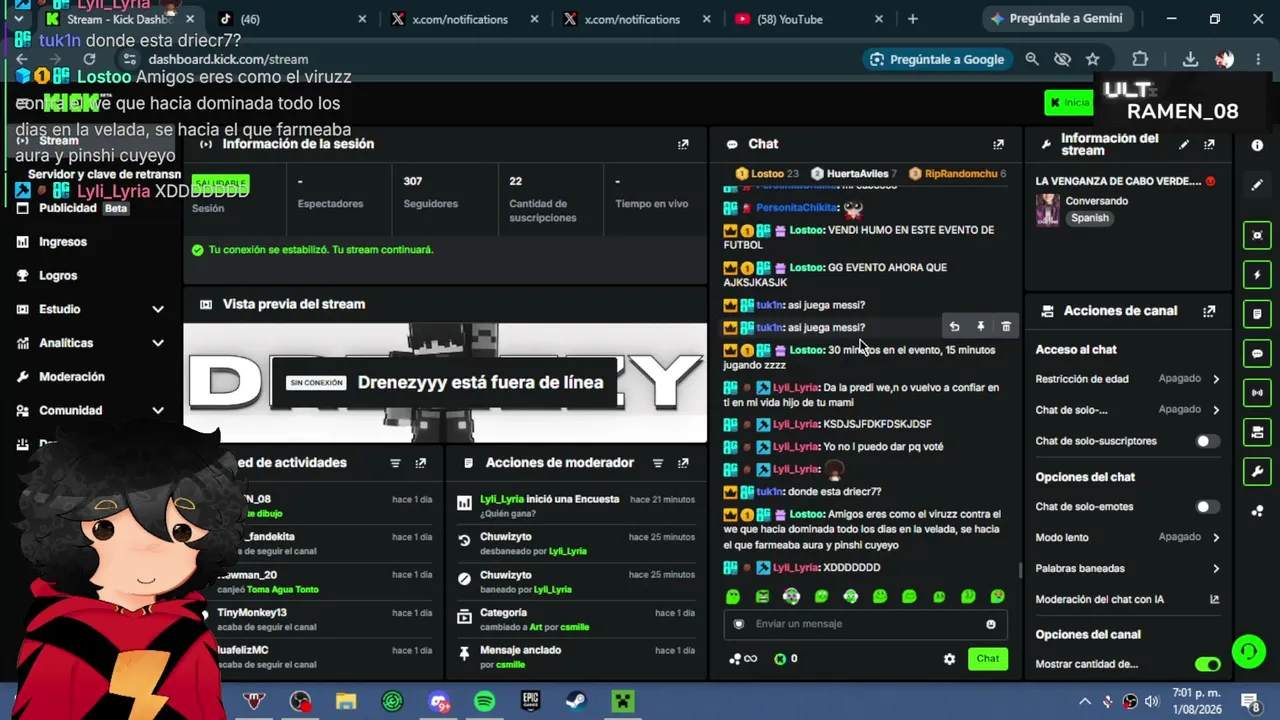Expand the Analíticas sidebar section
Viewport: 1280px width, 720px height.
[92, 343]
